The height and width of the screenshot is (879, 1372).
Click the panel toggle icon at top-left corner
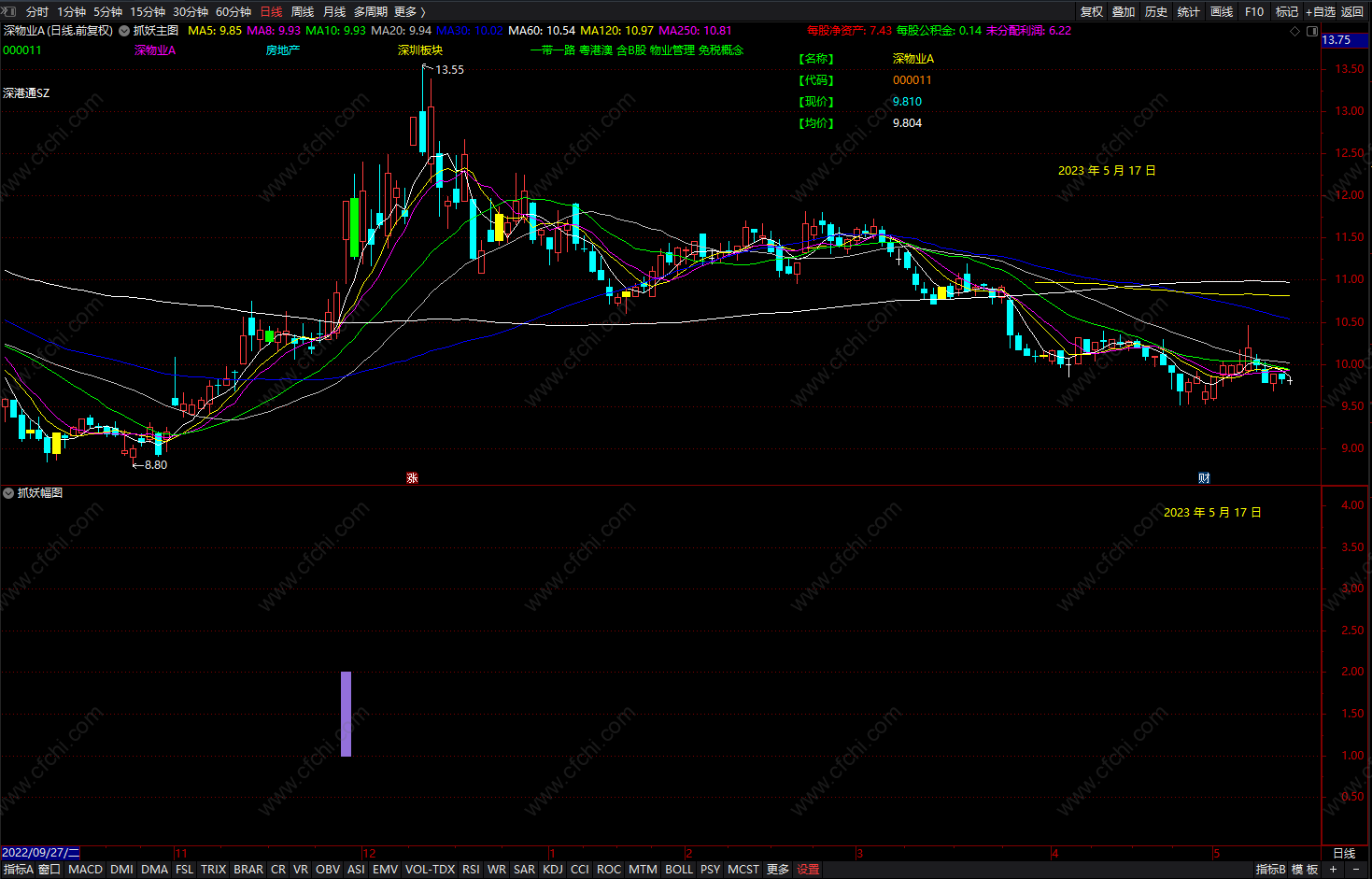tap(10, 11)
